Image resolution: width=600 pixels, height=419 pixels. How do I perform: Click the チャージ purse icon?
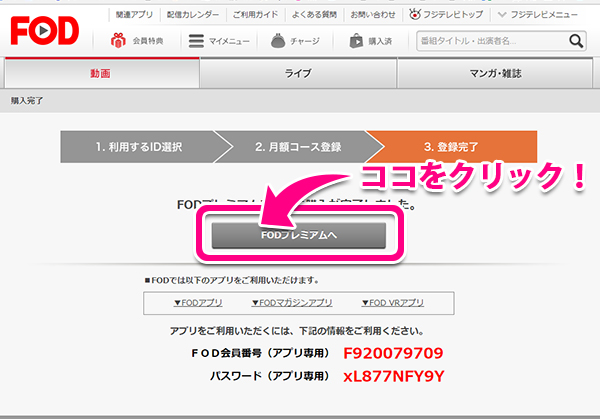point(278,41)
